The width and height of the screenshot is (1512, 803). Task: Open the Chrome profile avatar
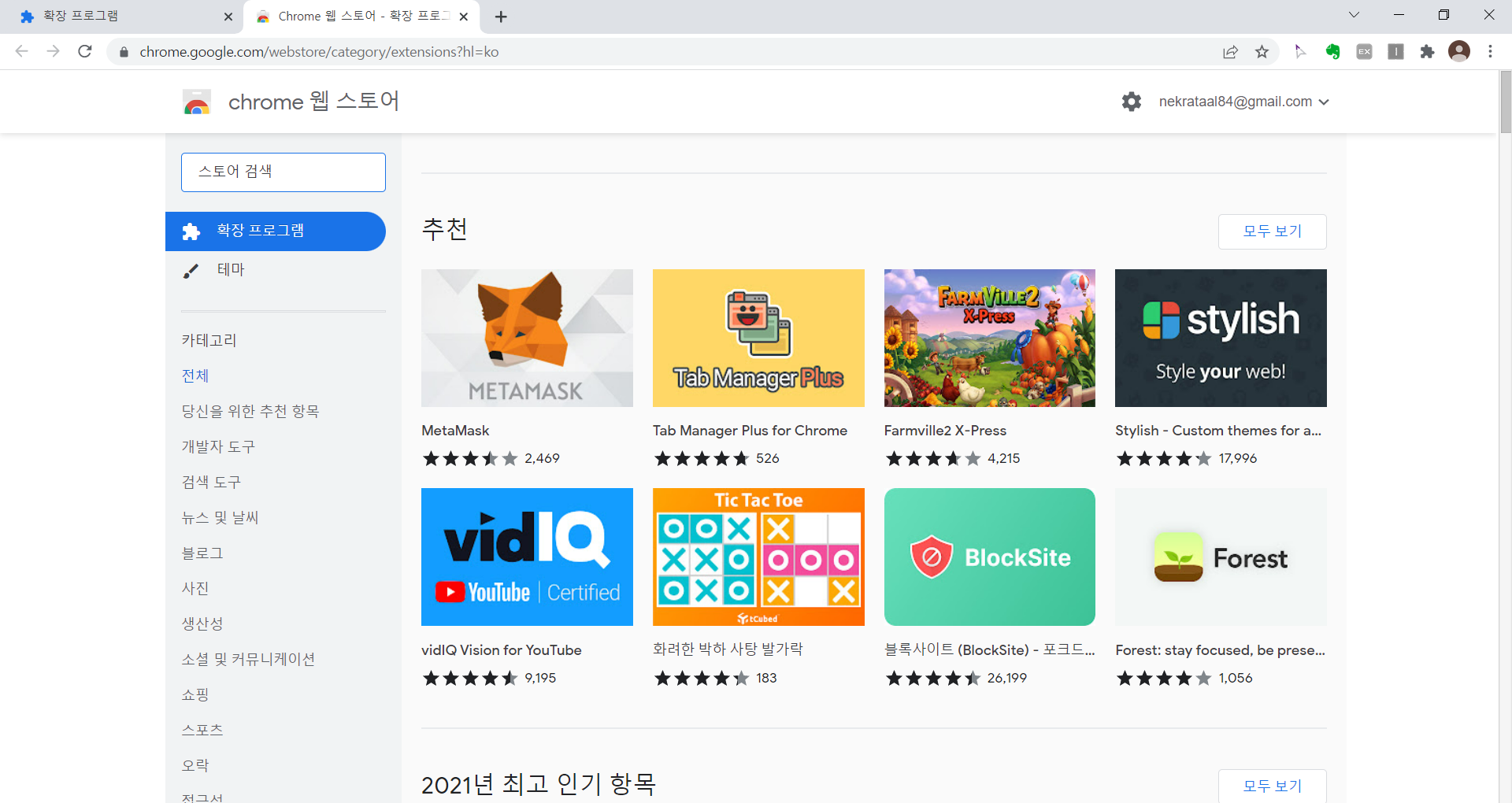(x=1459, y=51)
